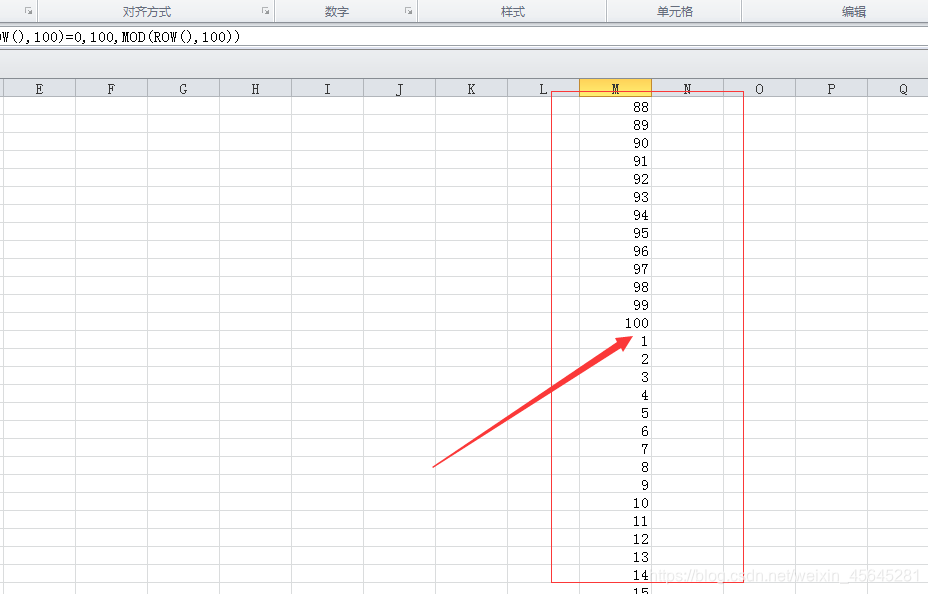Select column H header
Image resolution: width=928 pixels, height=594 pixels.
click(x=256, y=88)
